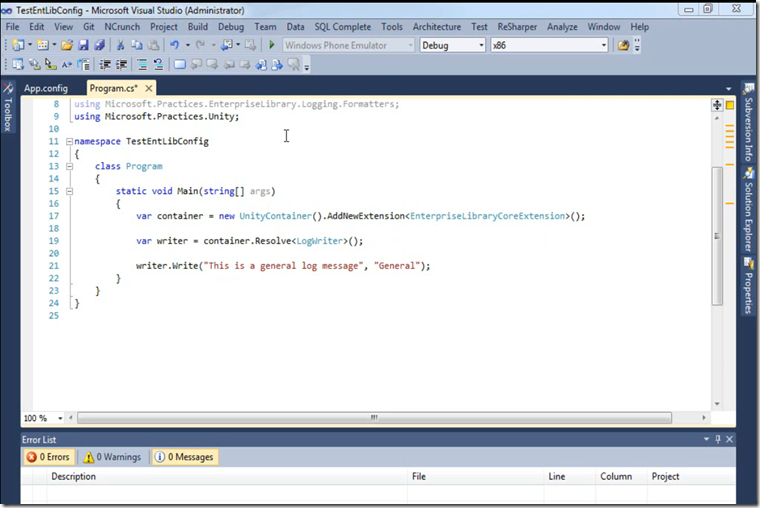Sort Error List by File column
This screenshot has width=760, height=508.
476,476
